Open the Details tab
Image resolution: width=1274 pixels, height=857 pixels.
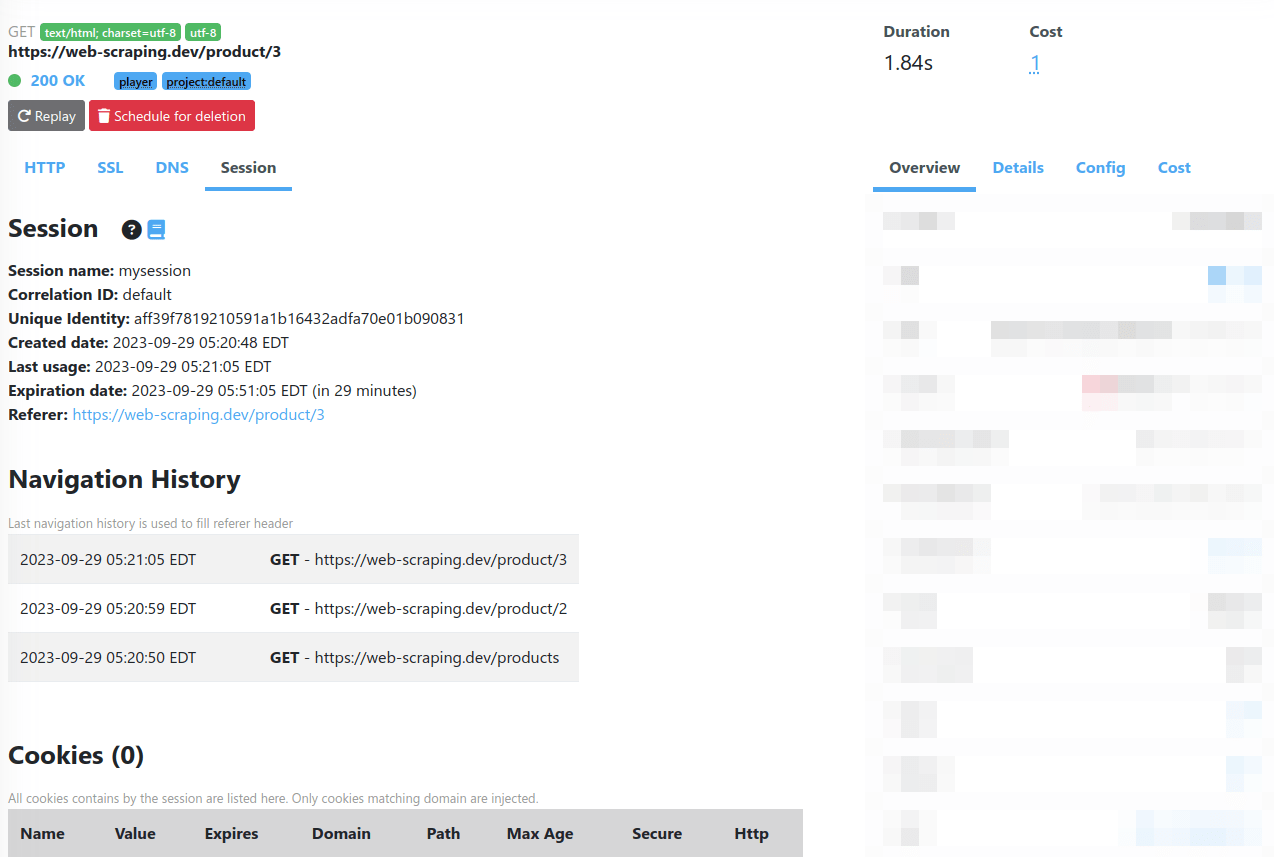pyautogui.click(x=1017, y=168)
